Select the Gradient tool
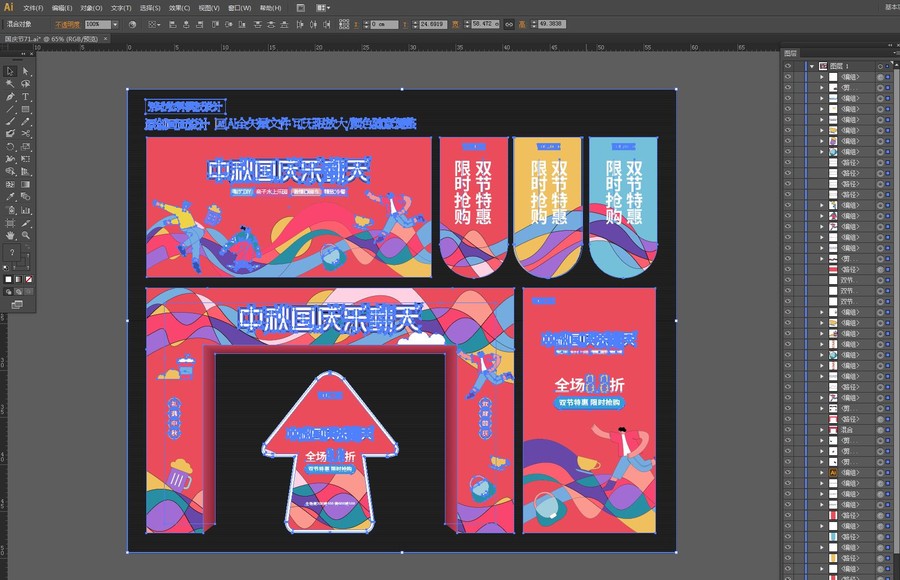 25,184
